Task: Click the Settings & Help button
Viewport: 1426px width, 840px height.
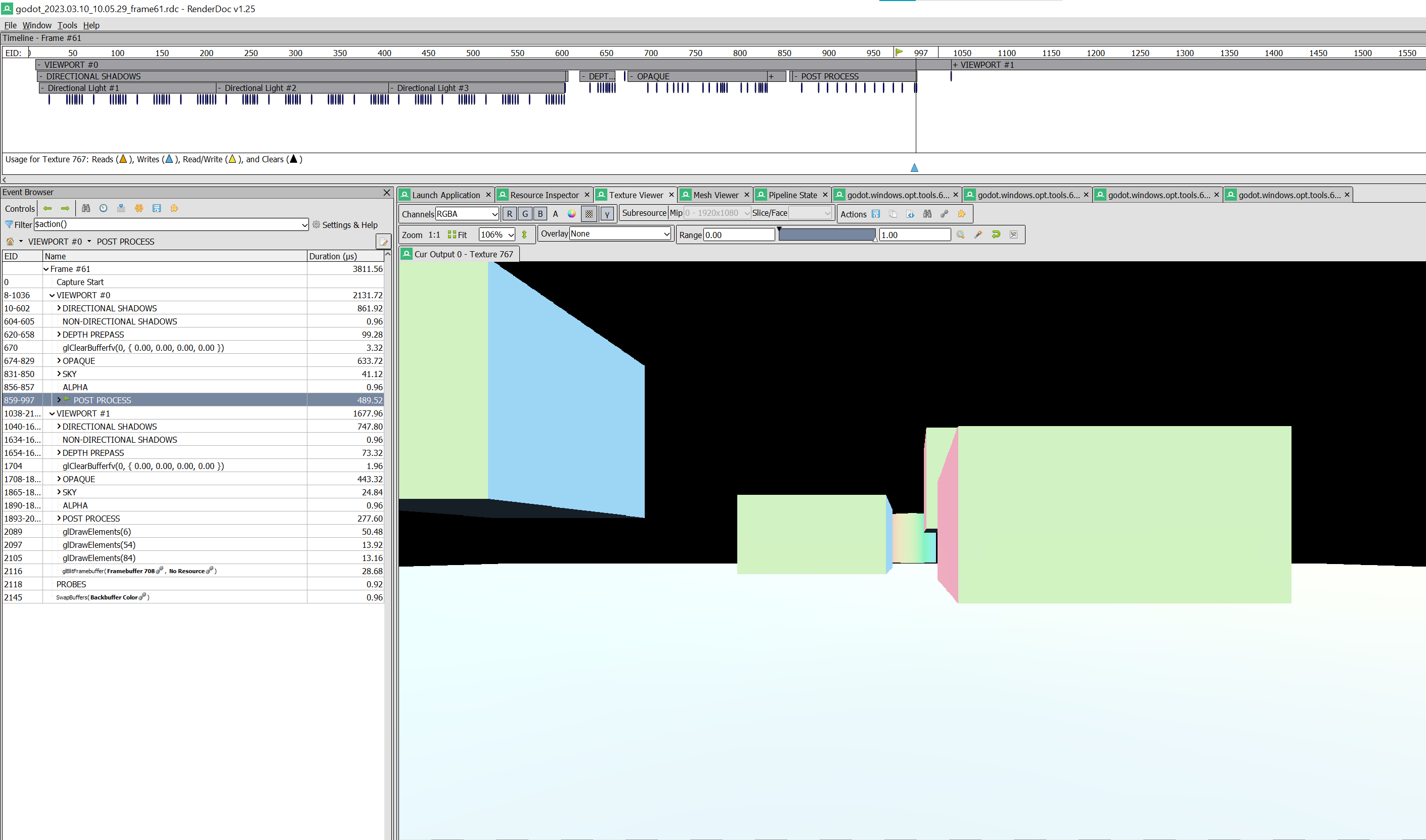Action: click(345, 225)
